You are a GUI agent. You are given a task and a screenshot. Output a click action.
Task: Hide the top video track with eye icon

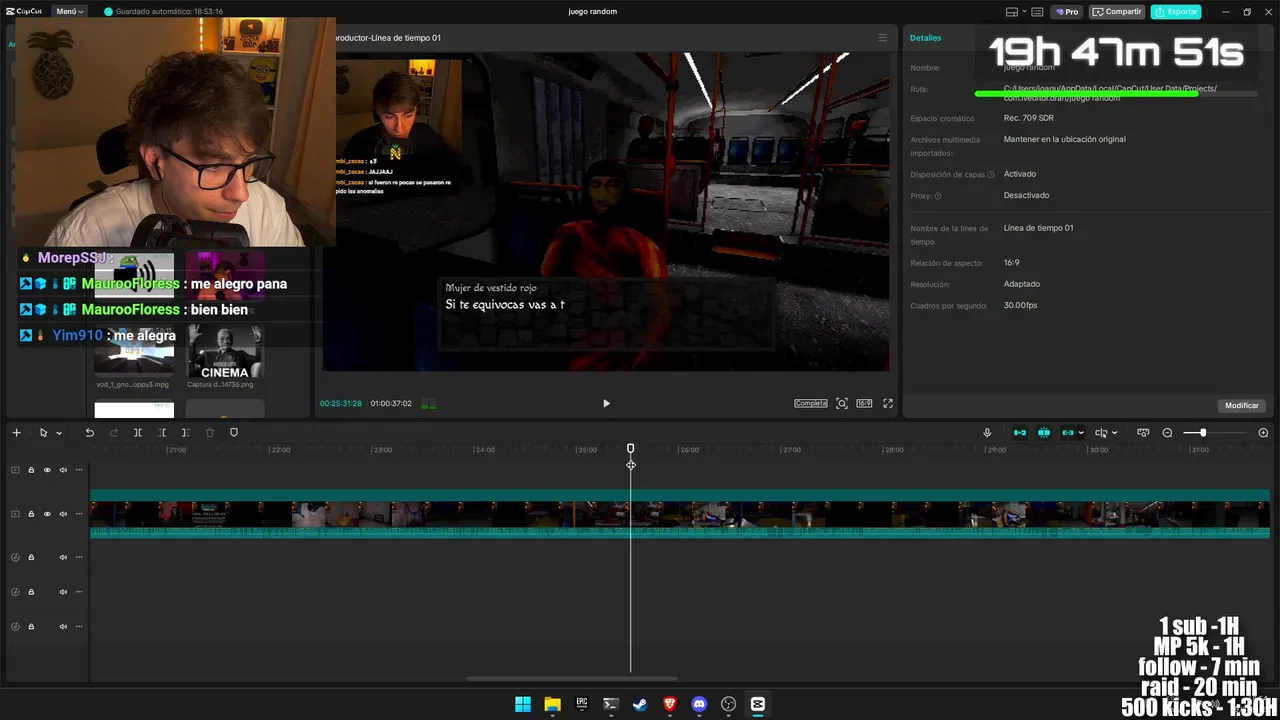tap(47, 470)
